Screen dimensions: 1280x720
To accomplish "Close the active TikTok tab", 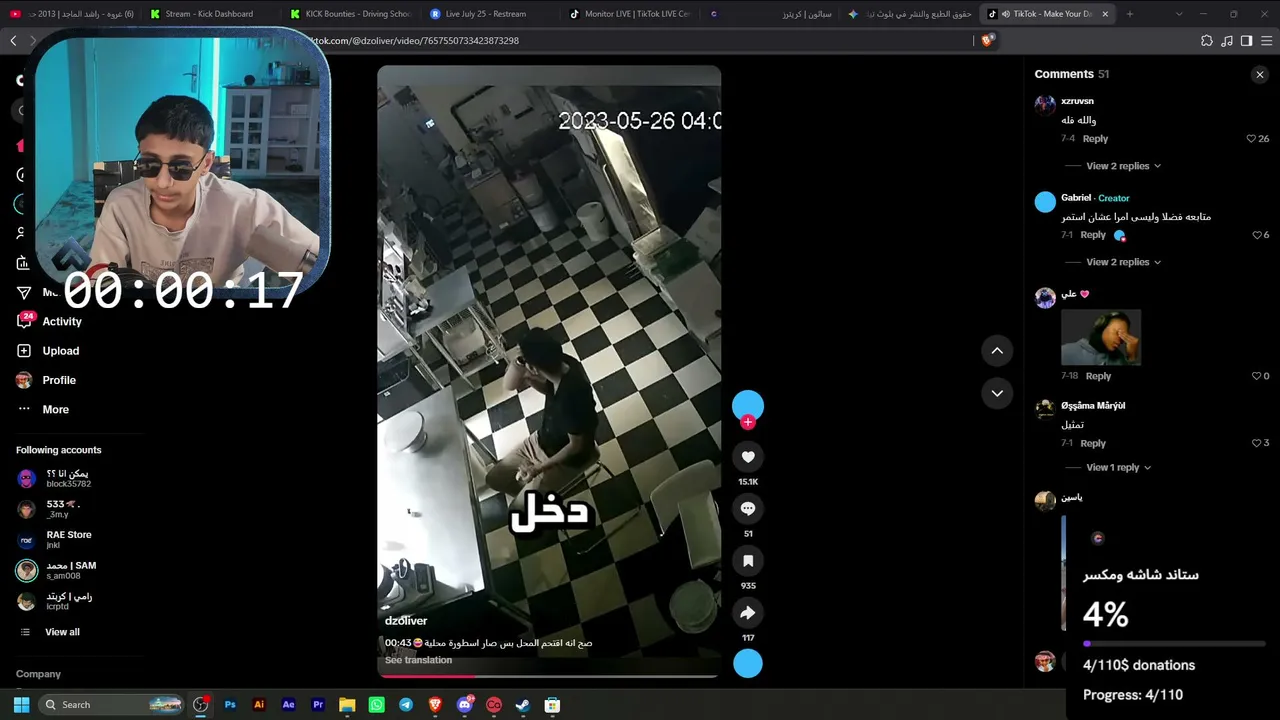I will point(1105,14).
